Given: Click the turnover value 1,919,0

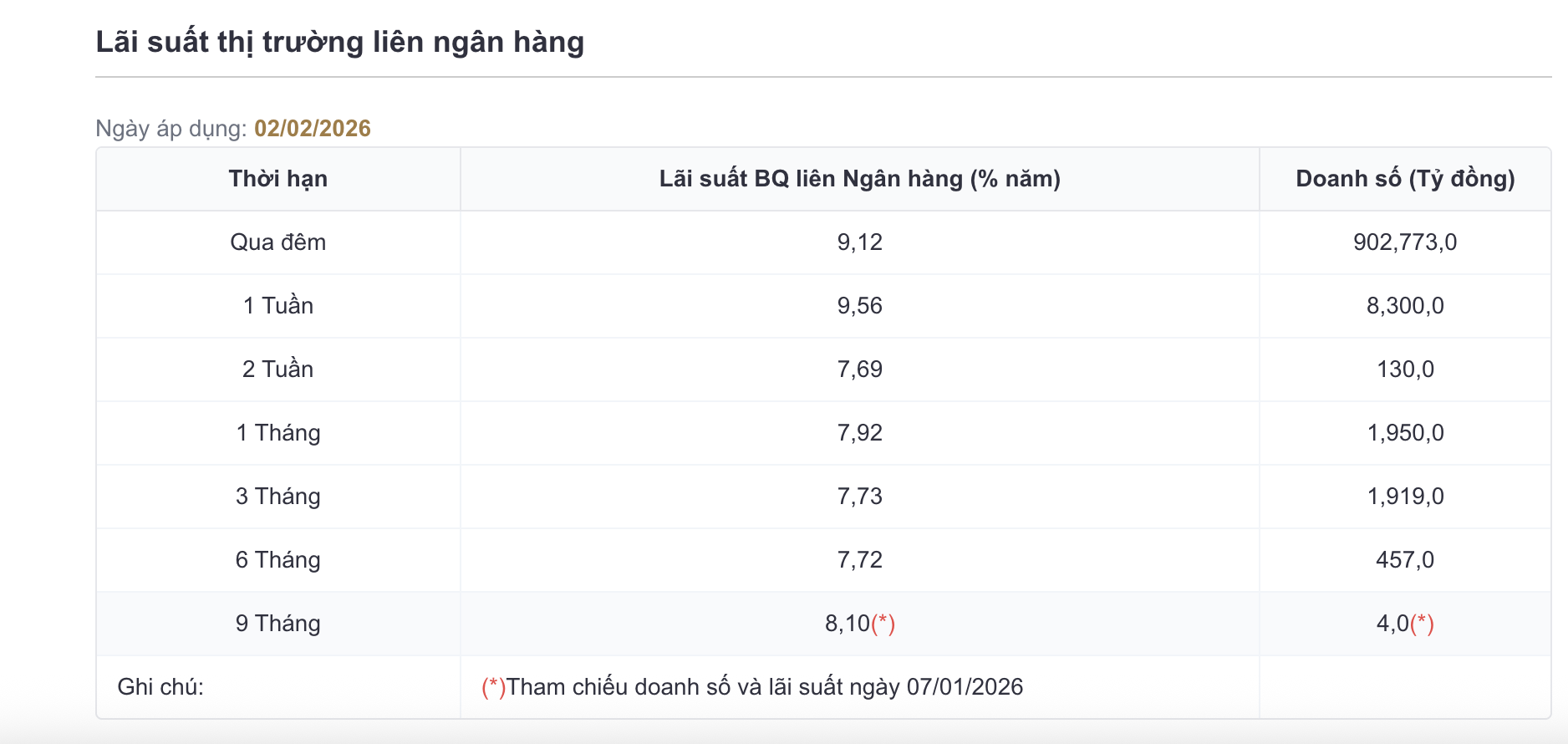Looking at the screenshot, I should pos(1405,497).
